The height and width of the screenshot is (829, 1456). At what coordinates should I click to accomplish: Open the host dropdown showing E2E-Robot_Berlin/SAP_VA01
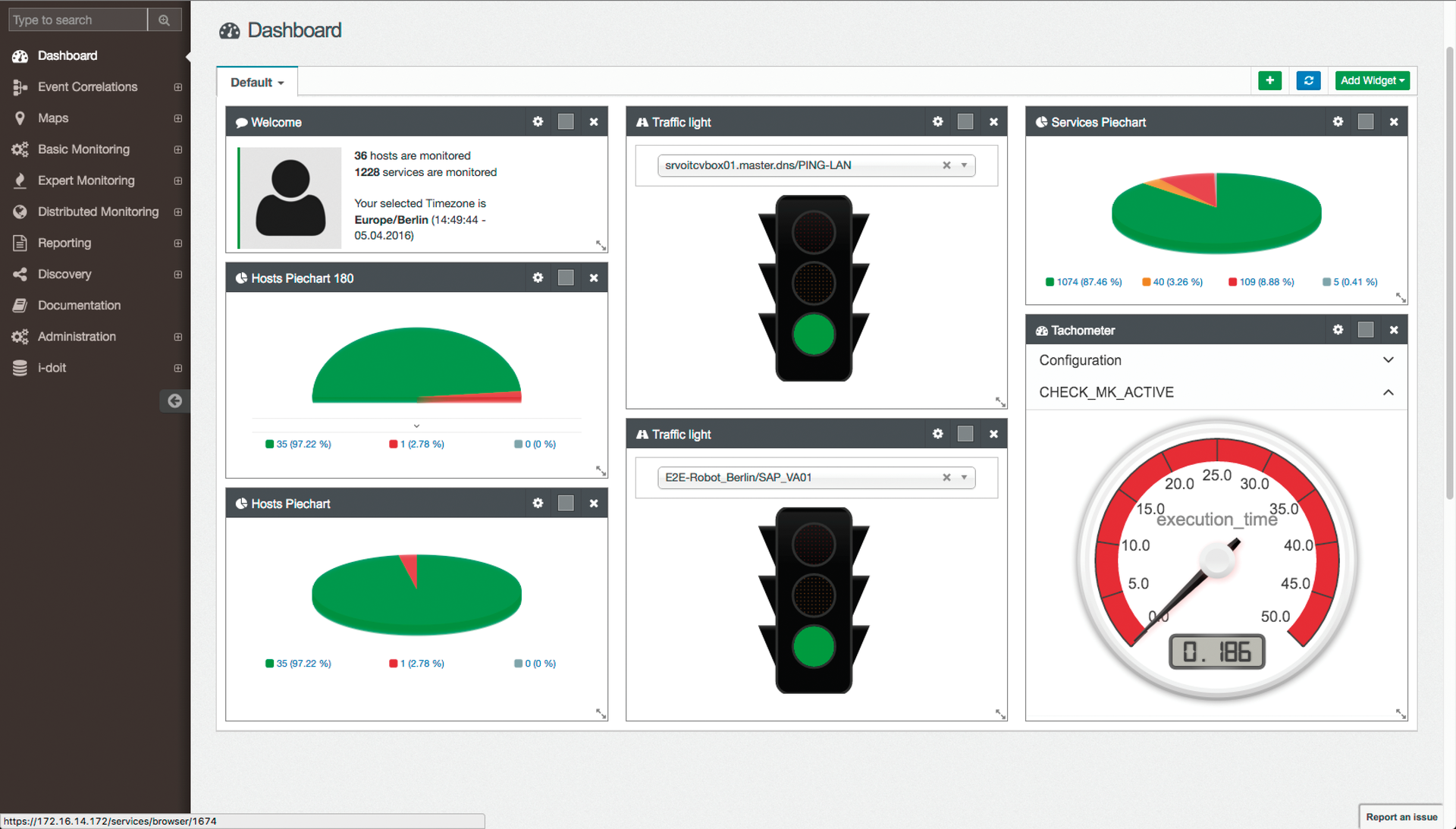(964, 477)
